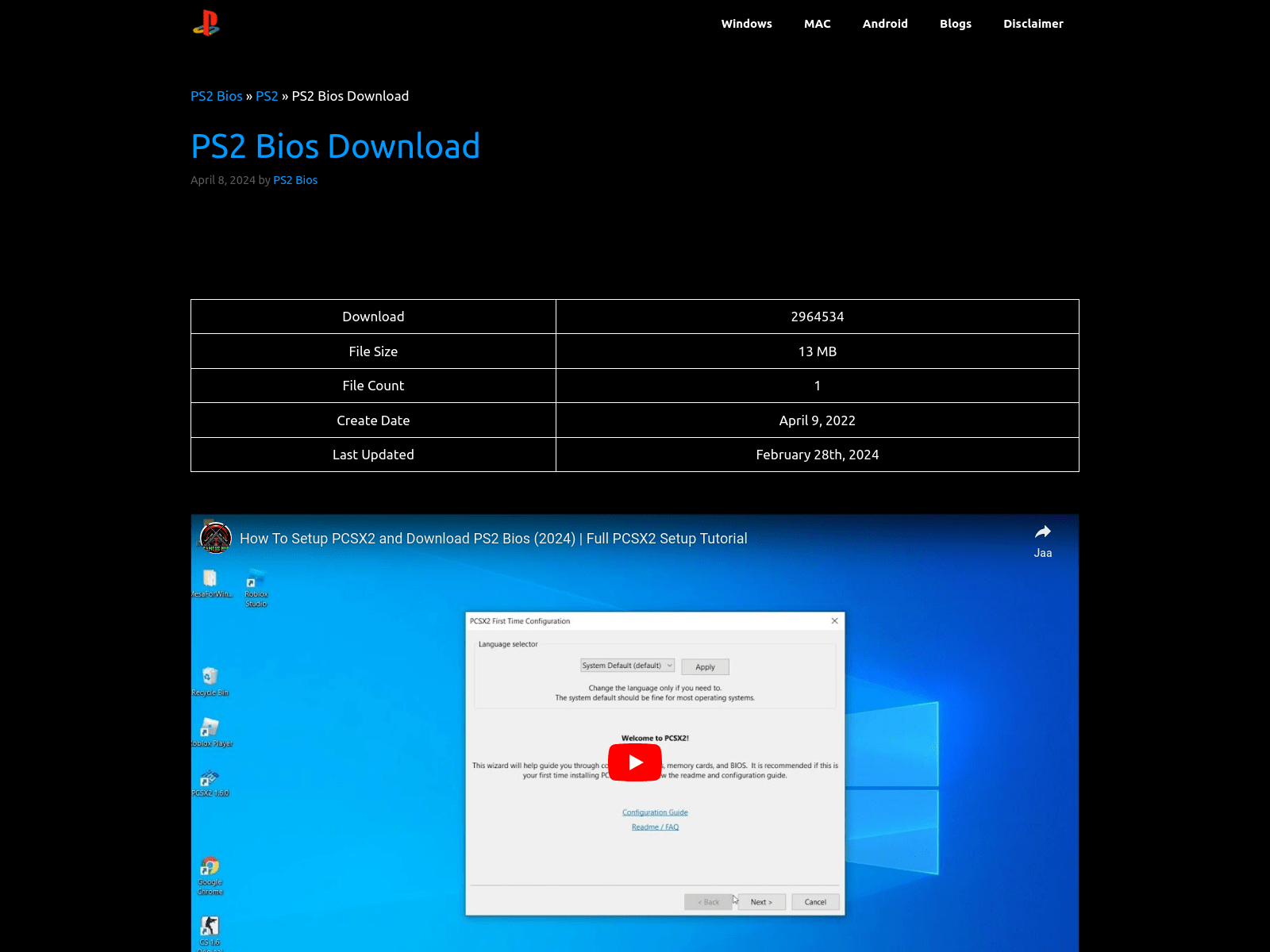1270x952 pixels.
Task: Click the video share arrow icon
Action: click(1043, 532)
